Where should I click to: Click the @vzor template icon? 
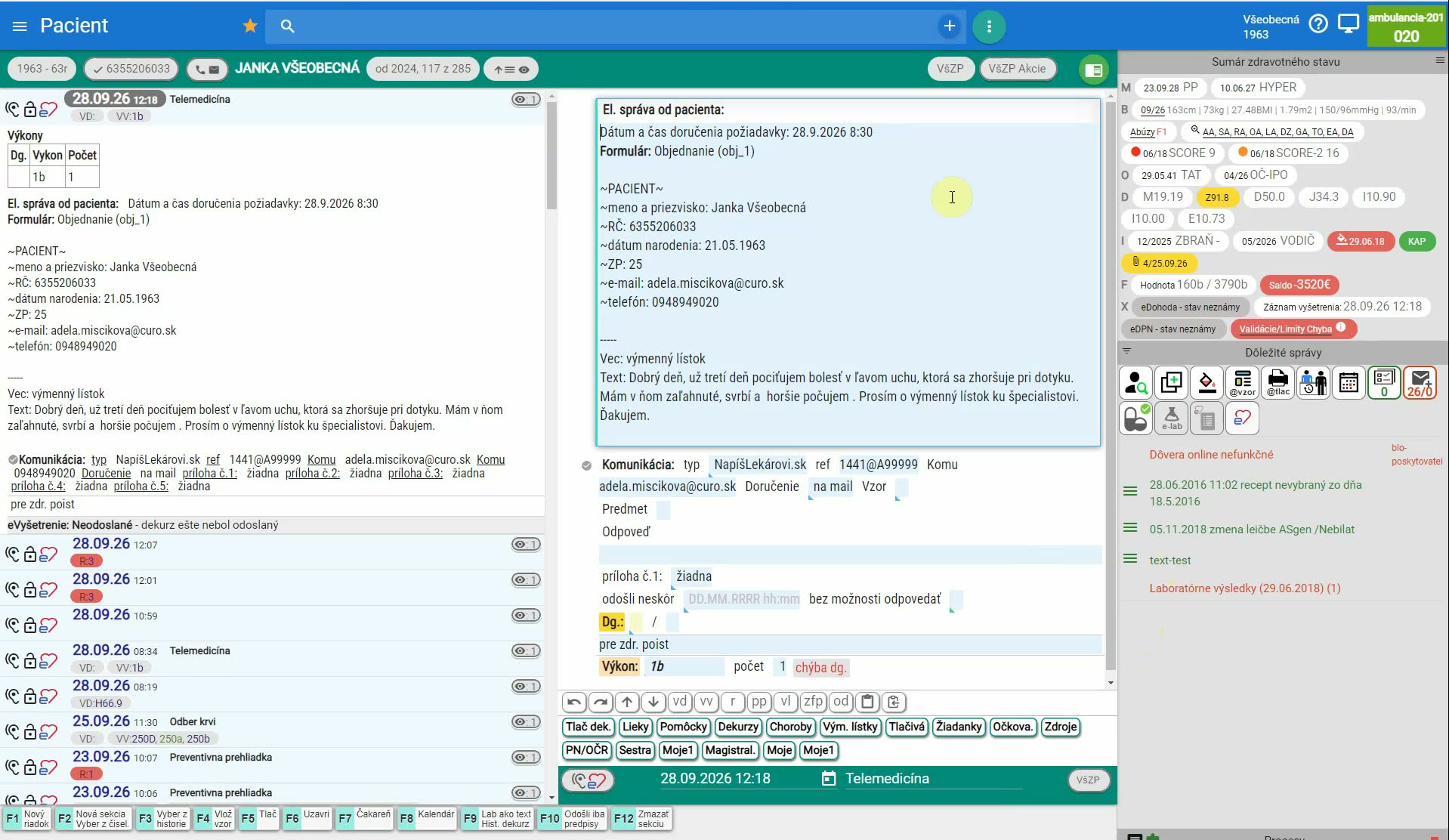pyautogui.click(x=1243, y=383)
